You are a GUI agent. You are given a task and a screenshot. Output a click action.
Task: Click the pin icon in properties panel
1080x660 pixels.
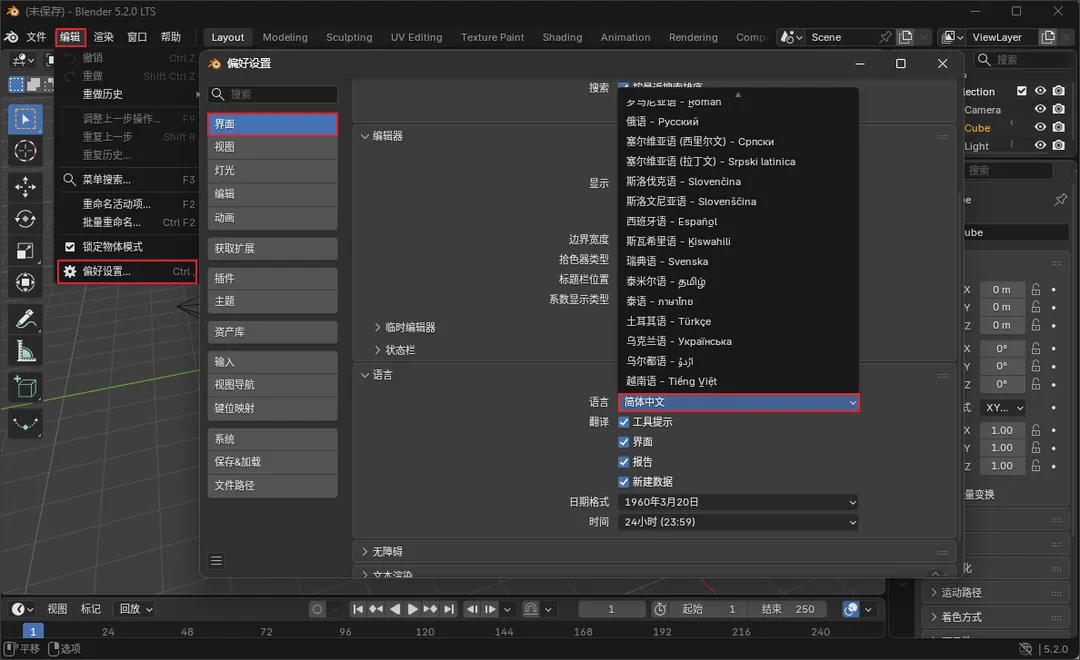[x=1061, y=200]
